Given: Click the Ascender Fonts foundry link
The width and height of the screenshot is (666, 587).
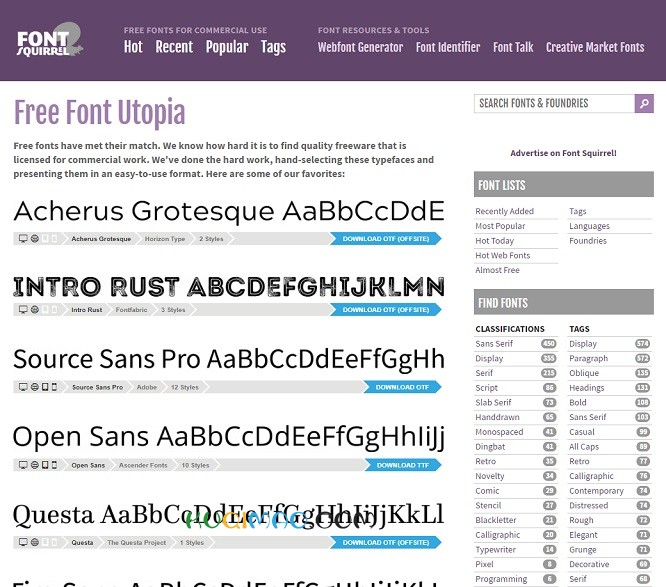Looking at the screenshot, I should [x=143, y=465].
